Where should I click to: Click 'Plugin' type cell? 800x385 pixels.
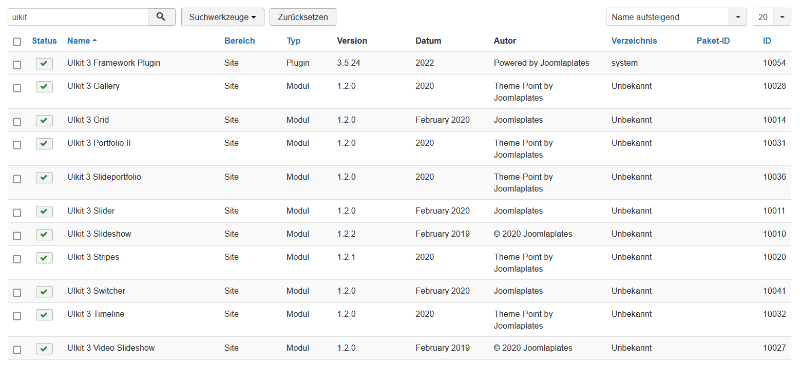click(x=298, y=63)
